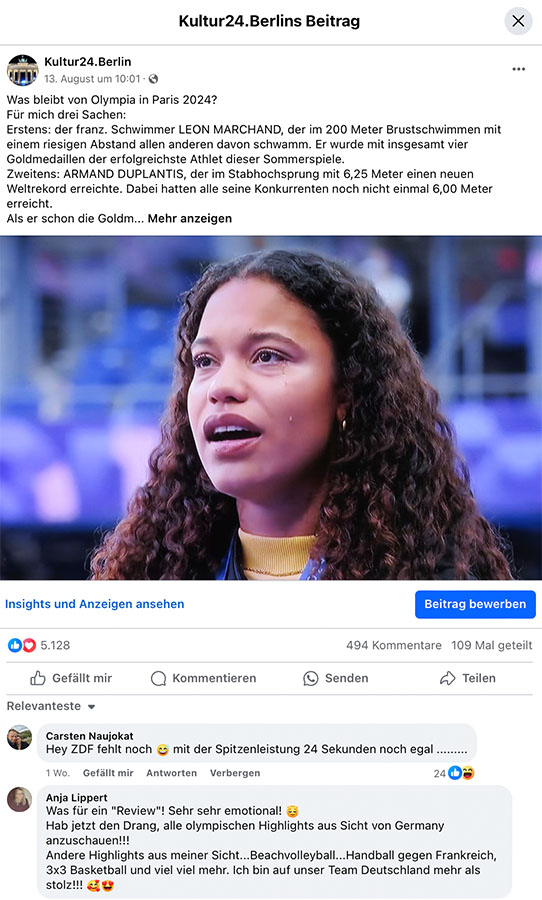This screenshot has width=542, height=900.
Task: Click the Beitrag bewerben button
Action: pos(475,604)
